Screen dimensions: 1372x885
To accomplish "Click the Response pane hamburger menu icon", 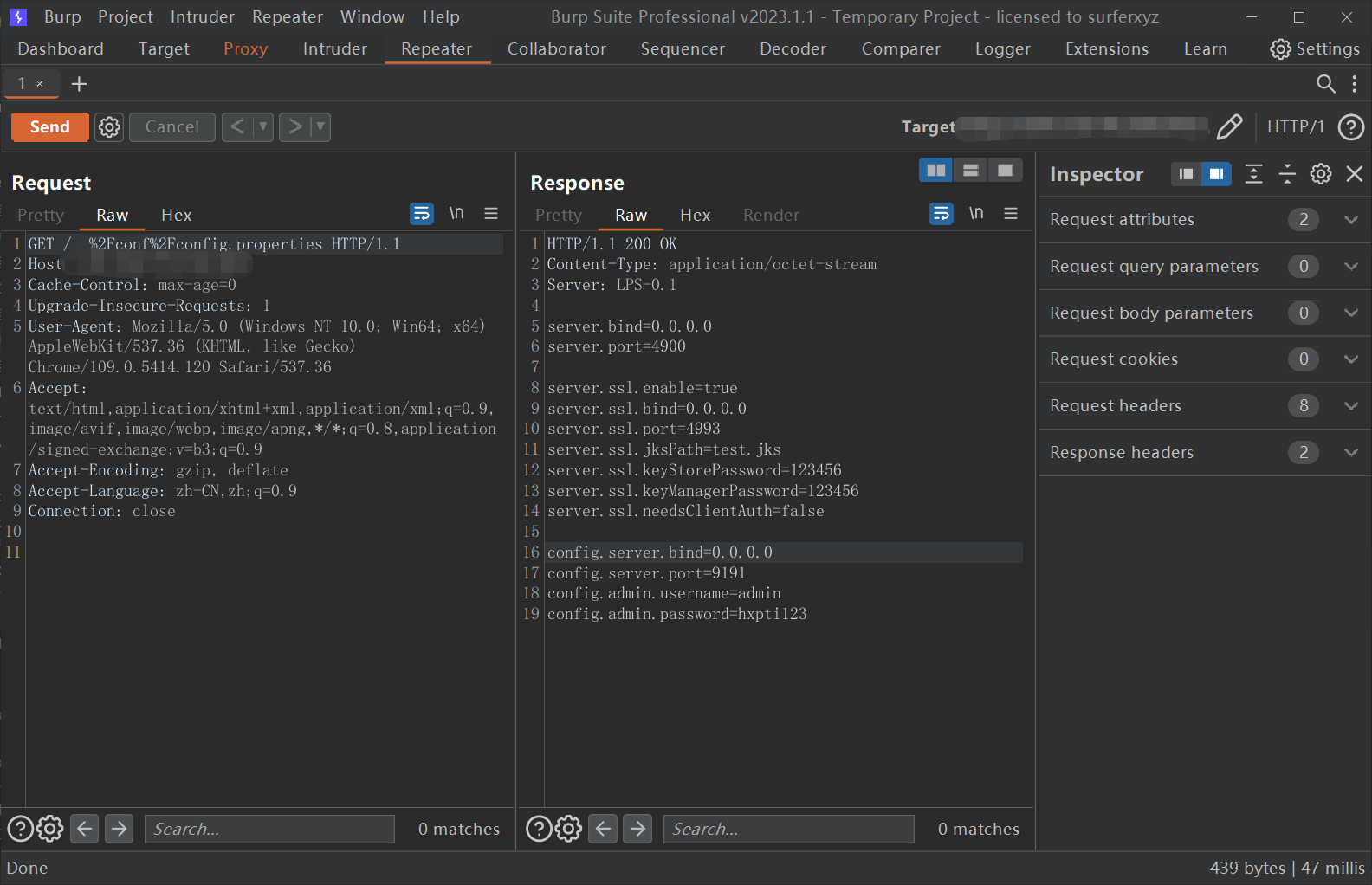I will click(1011, 213).
